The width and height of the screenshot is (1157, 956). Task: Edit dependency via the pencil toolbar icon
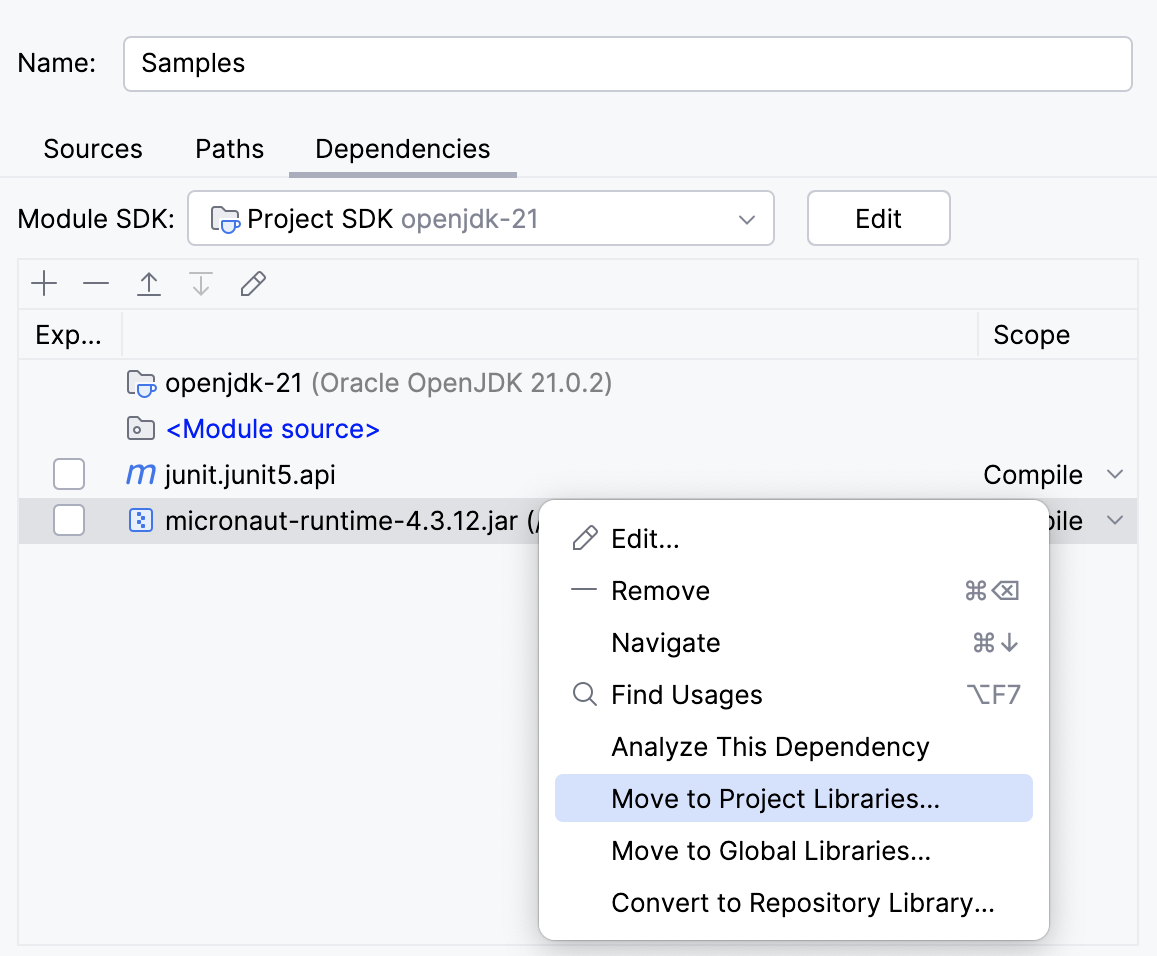(x=252, y=284)
